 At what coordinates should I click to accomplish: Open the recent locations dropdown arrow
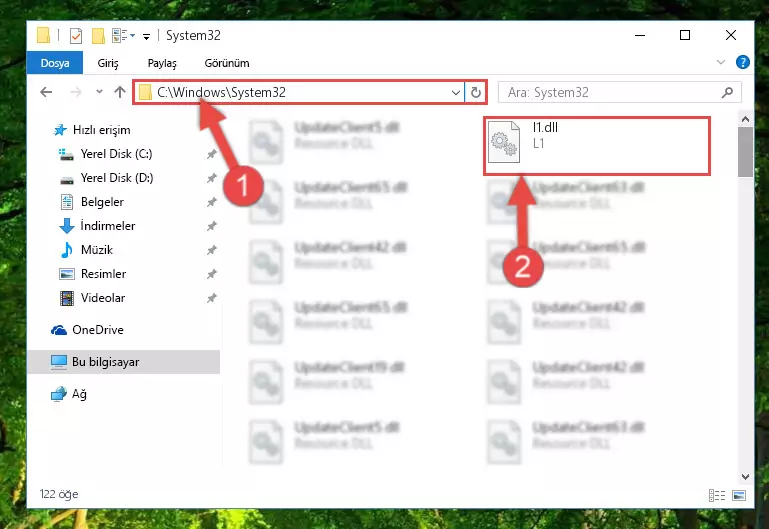click(x=99, y=92)
